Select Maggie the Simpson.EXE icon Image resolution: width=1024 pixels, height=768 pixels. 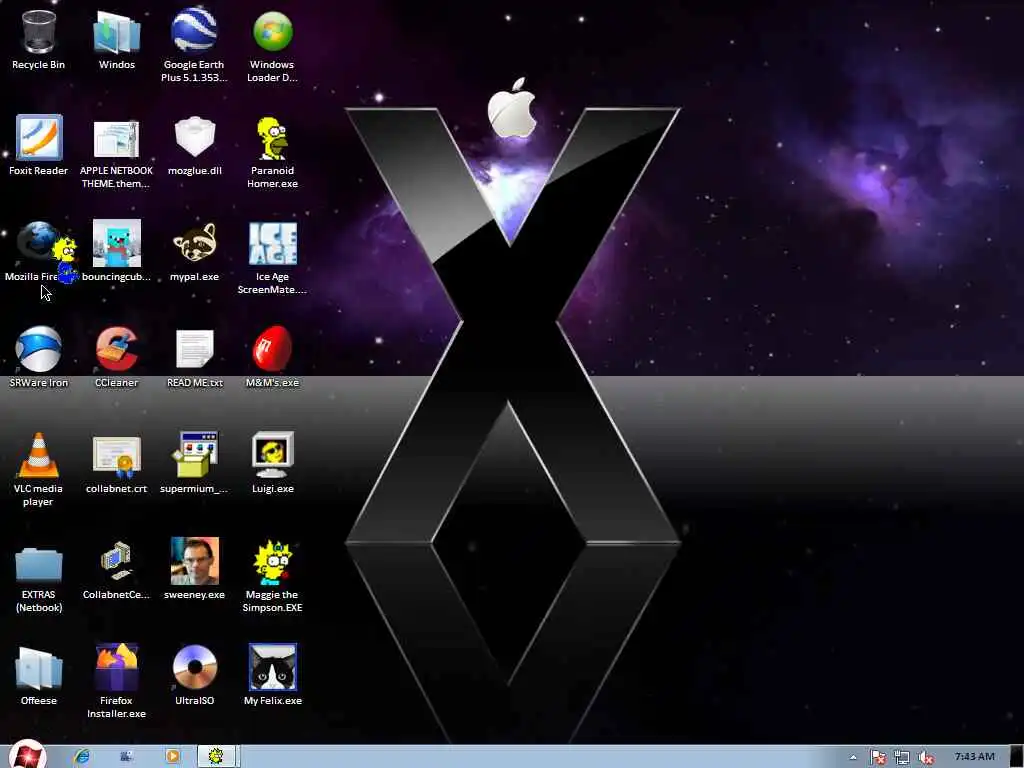pyautogui.click(x=272, y=562)
